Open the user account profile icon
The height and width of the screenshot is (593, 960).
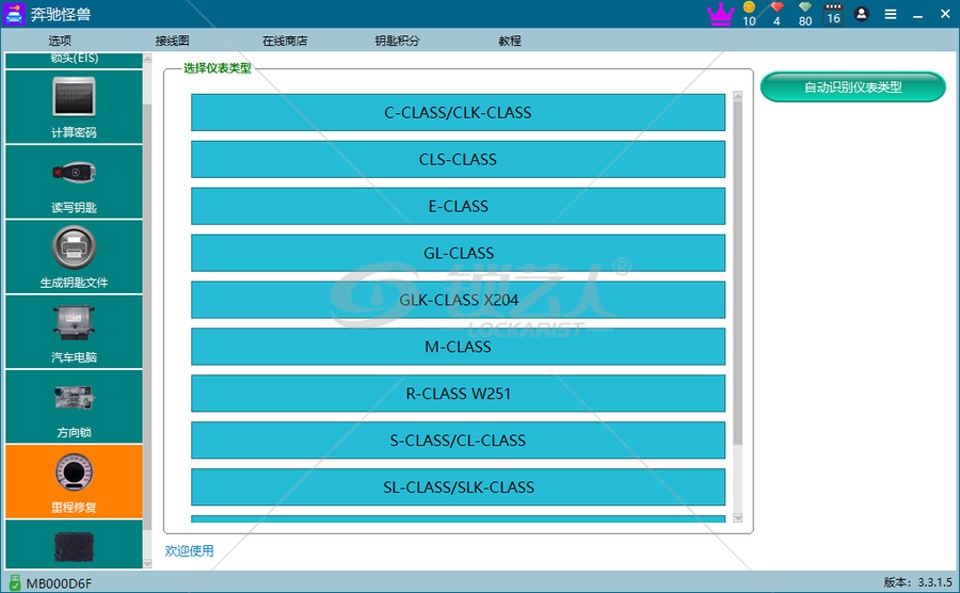[861, 14]
